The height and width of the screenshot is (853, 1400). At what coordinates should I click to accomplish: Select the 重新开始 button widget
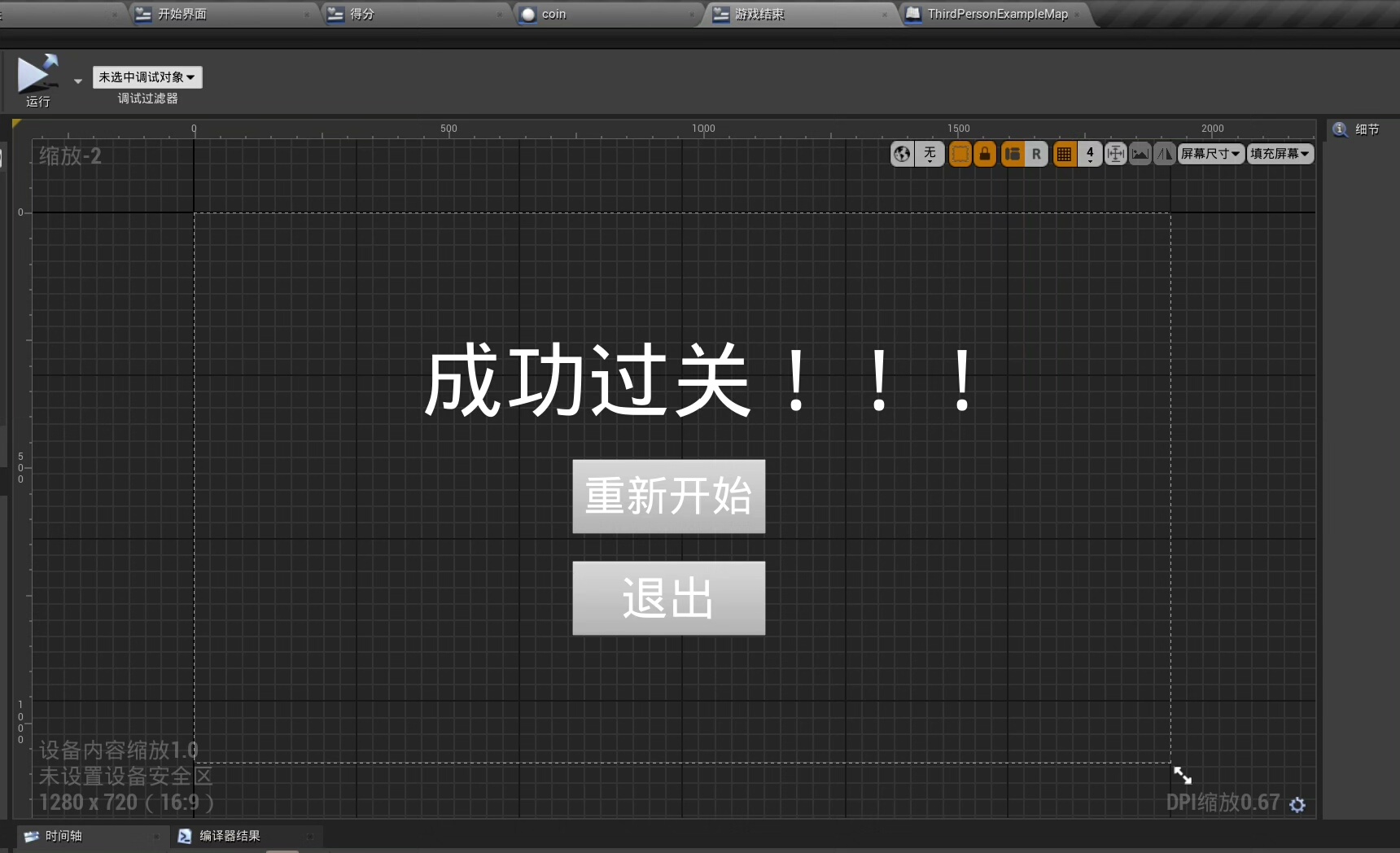[668, 496]
